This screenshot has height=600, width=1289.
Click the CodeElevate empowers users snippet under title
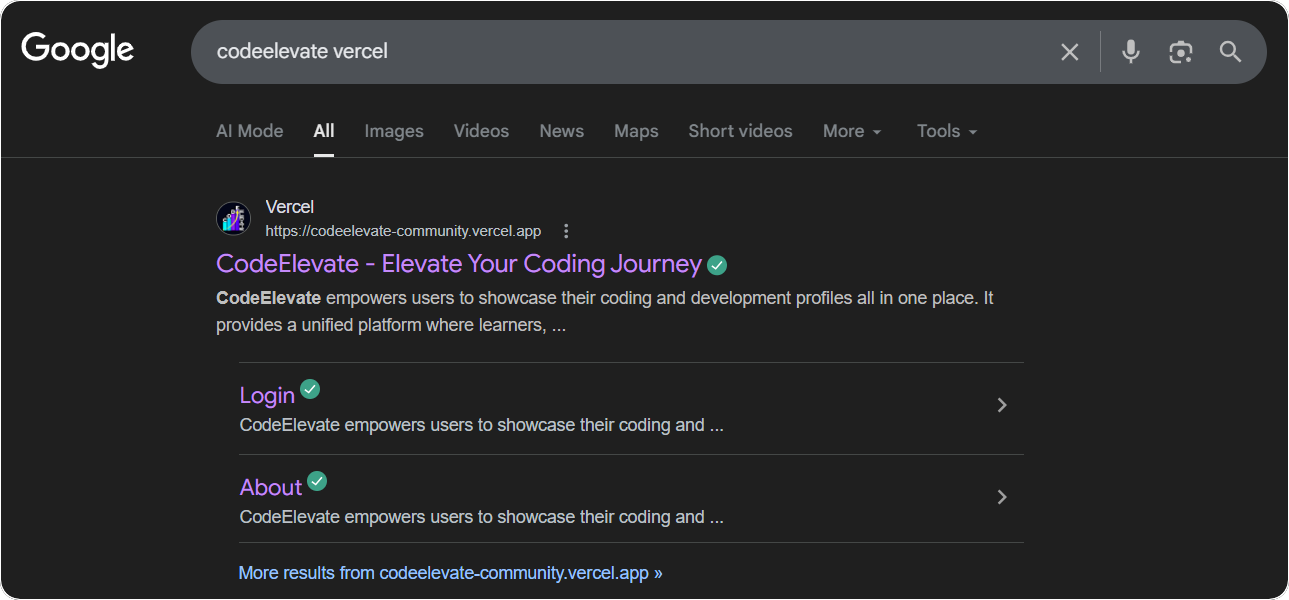click(605, 312)
